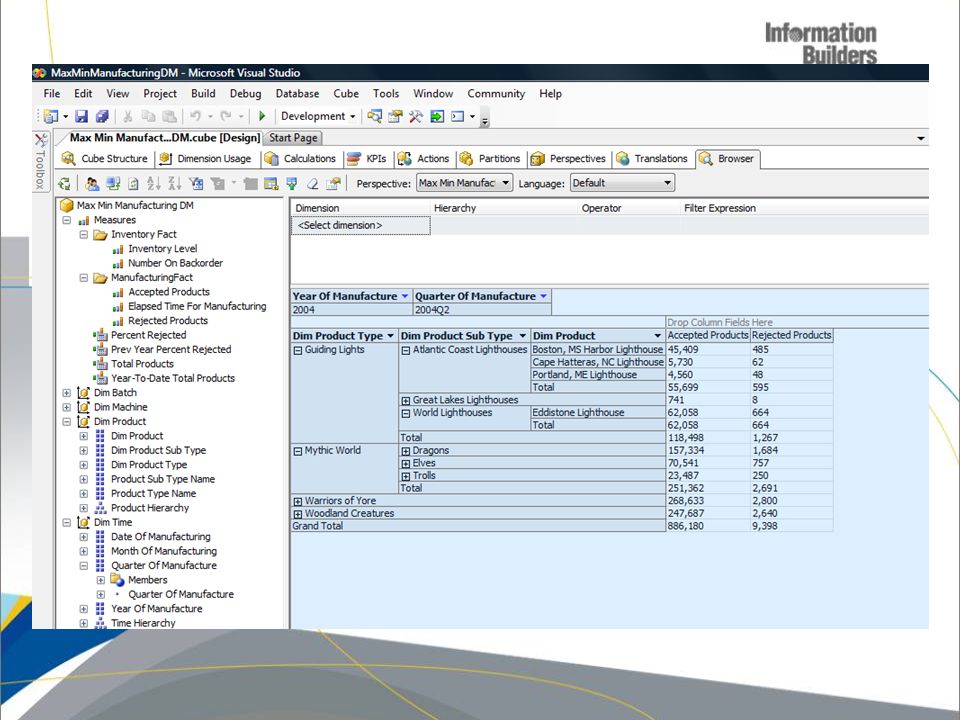Image resolution: width=960 pixels, height=720 pixels.
Task: Click the Redo arrow icon
Action: [226, 116]
